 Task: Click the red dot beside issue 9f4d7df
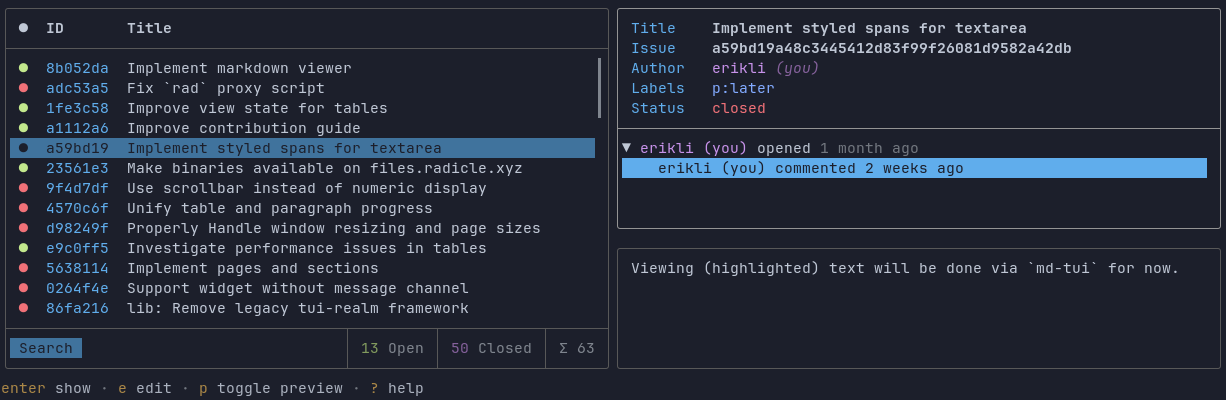[23, 188]
